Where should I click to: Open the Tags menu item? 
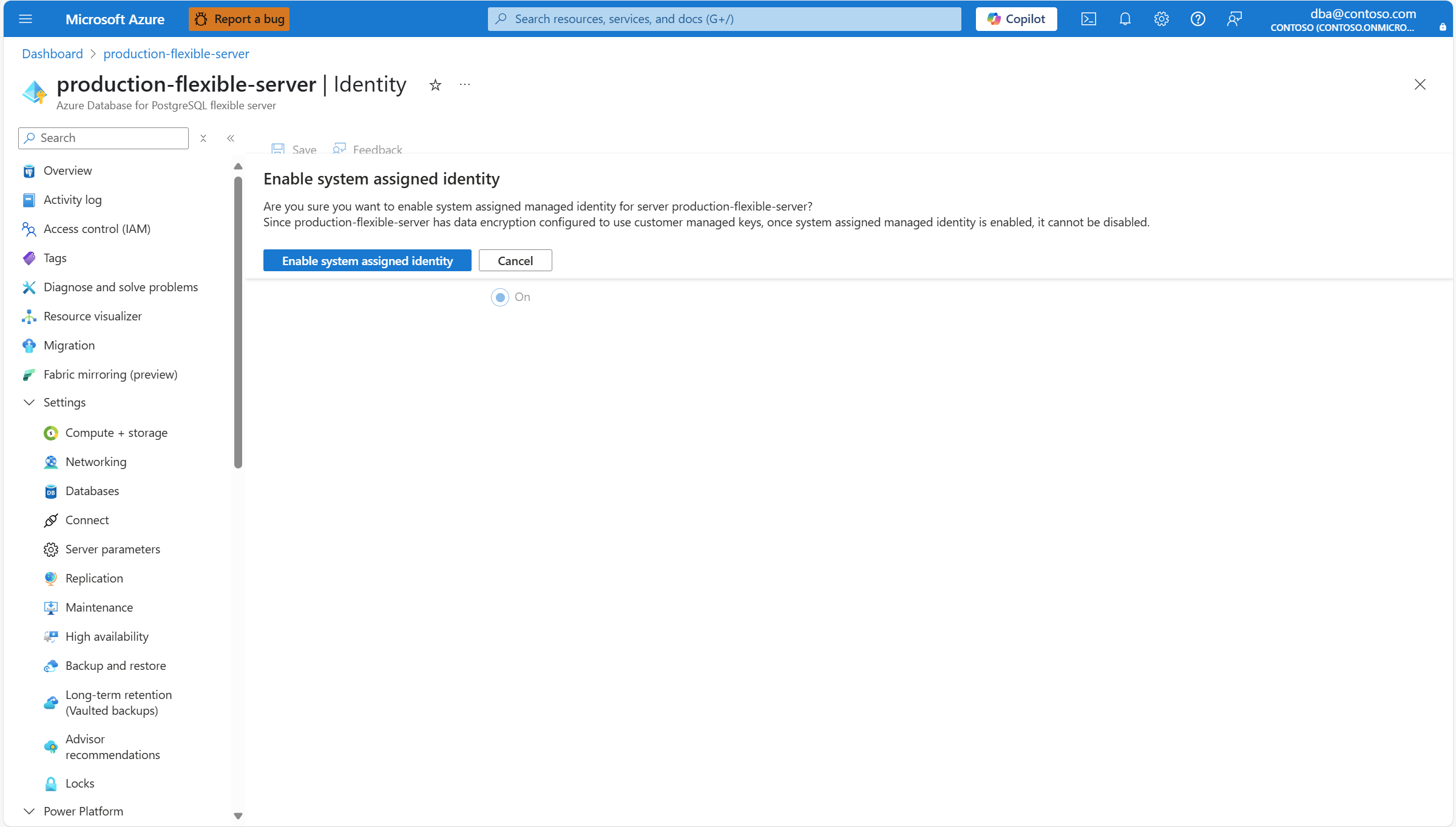tap(55, 258)
